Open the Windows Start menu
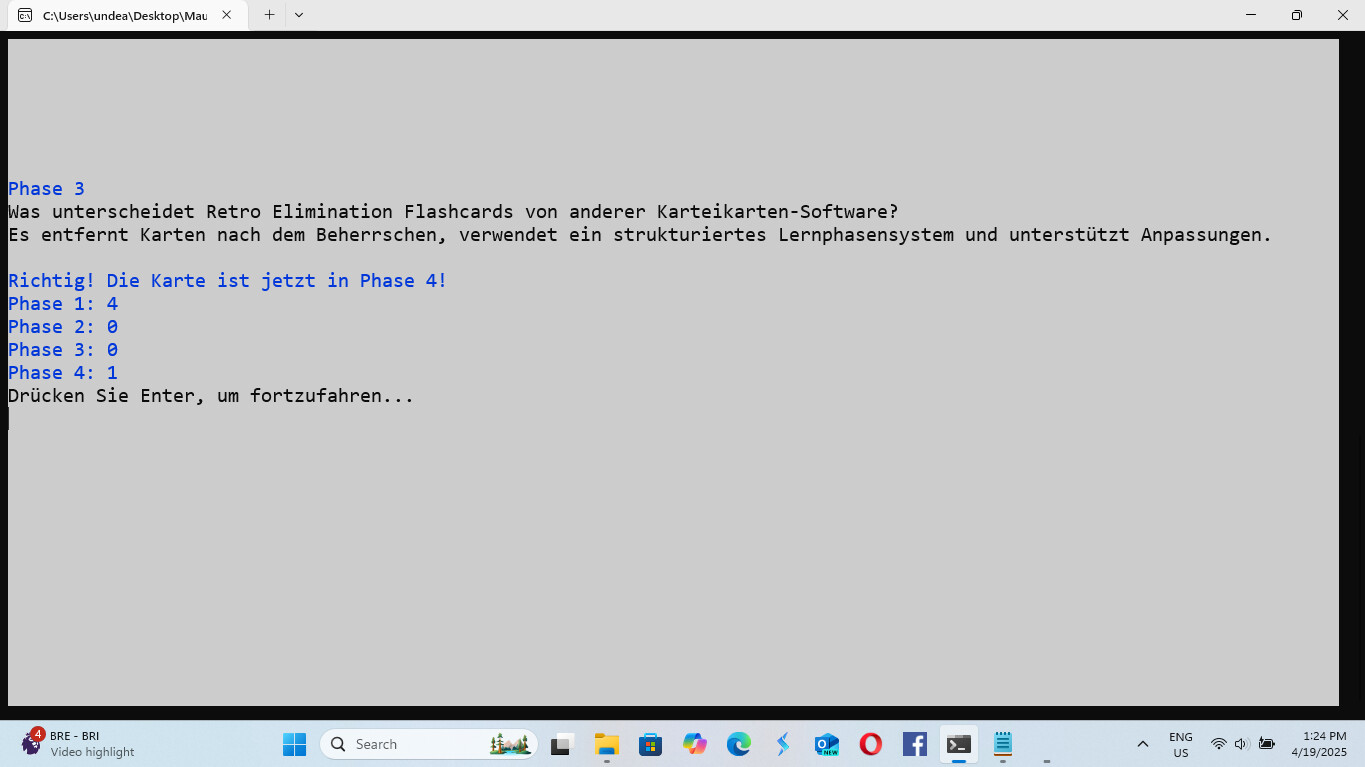Viewport: 1365px width, 767px height. click(294, 744)
